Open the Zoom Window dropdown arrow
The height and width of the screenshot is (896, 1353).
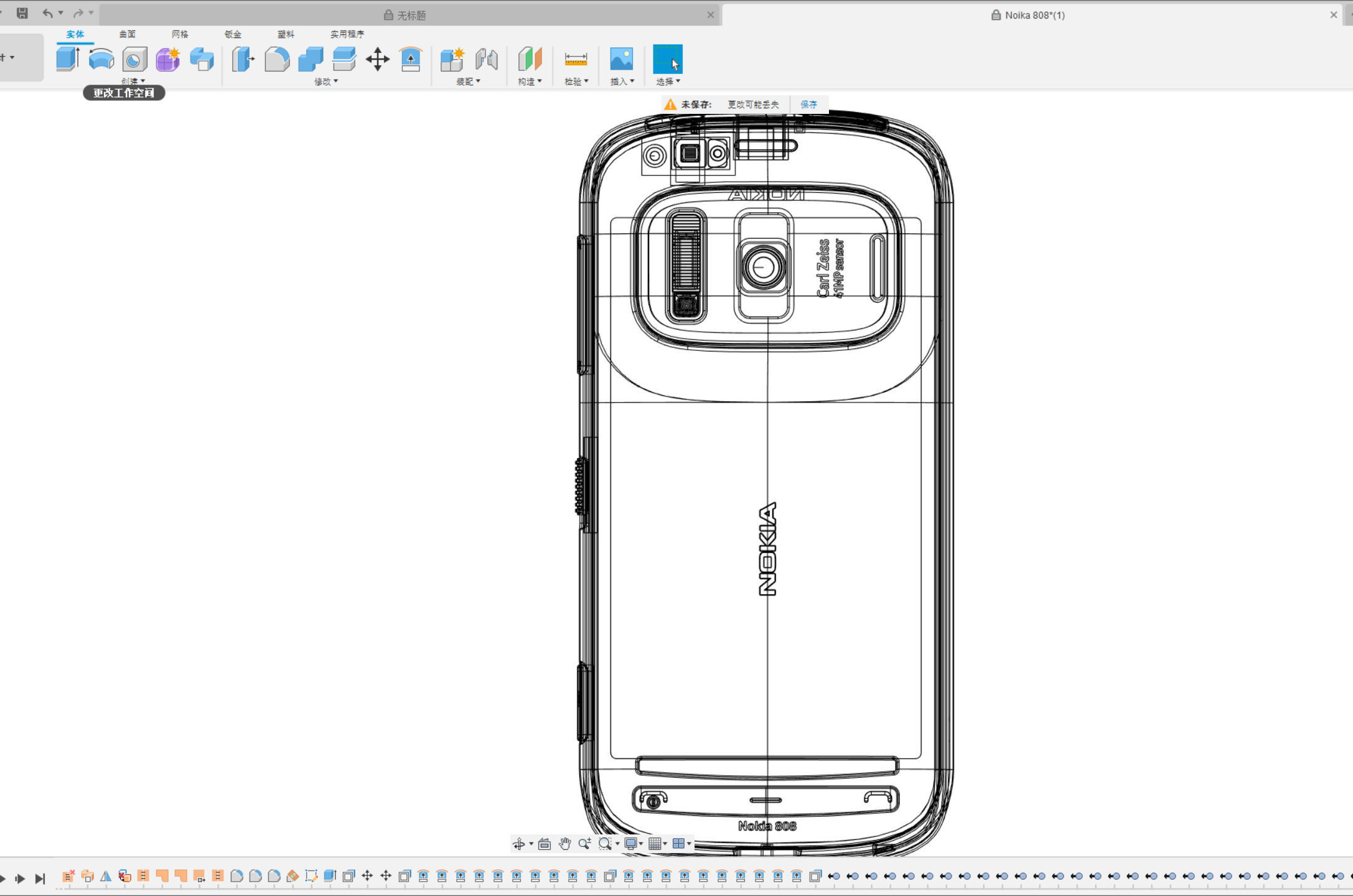[617, 844]
